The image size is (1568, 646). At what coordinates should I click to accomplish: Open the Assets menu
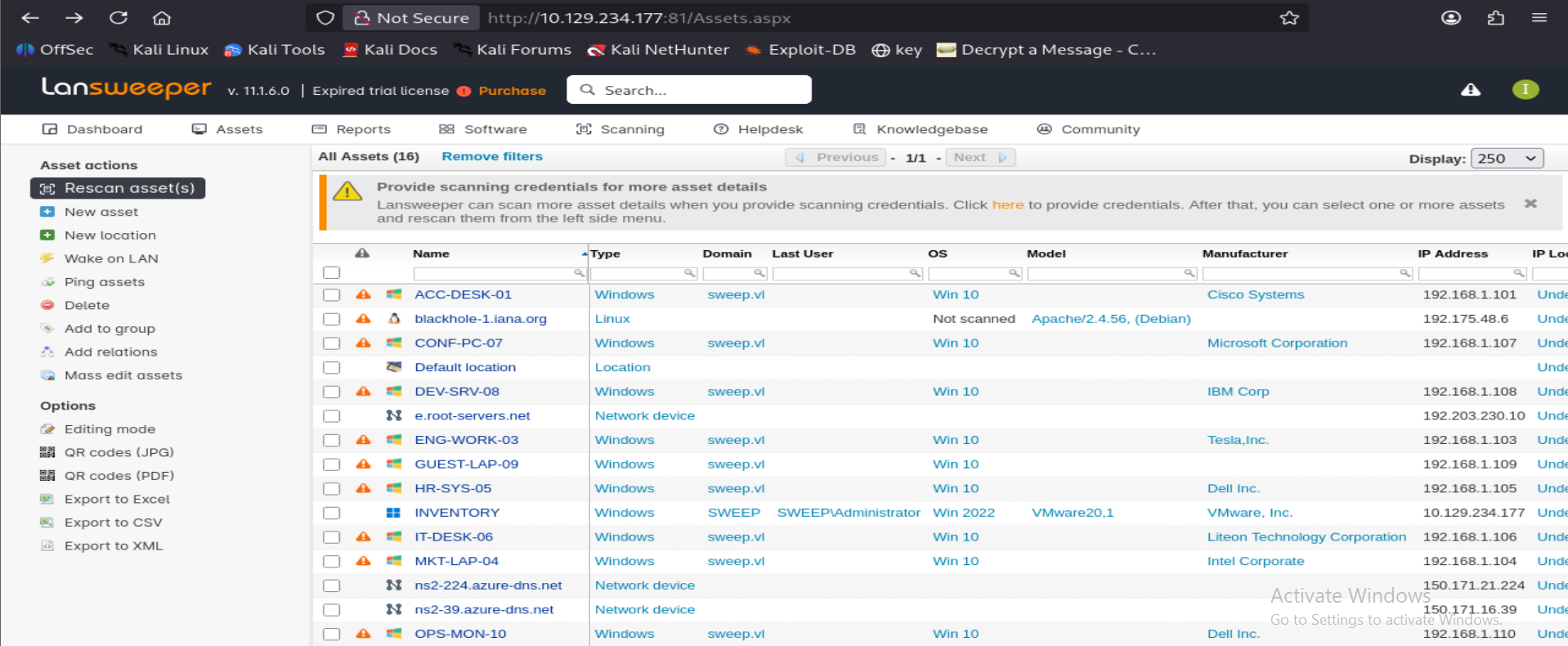(x=227, y=129)
